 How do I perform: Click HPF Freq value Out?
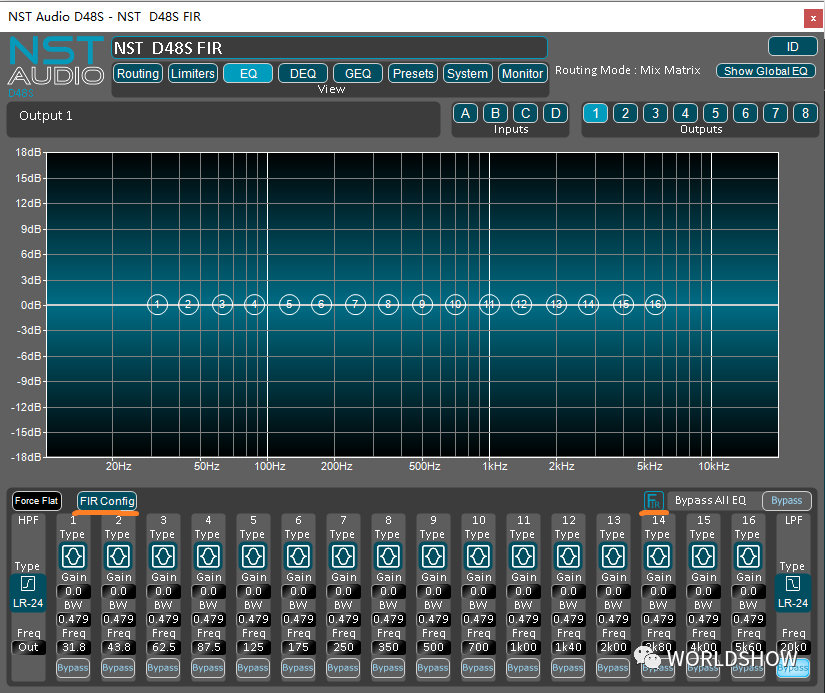[28, 647]
